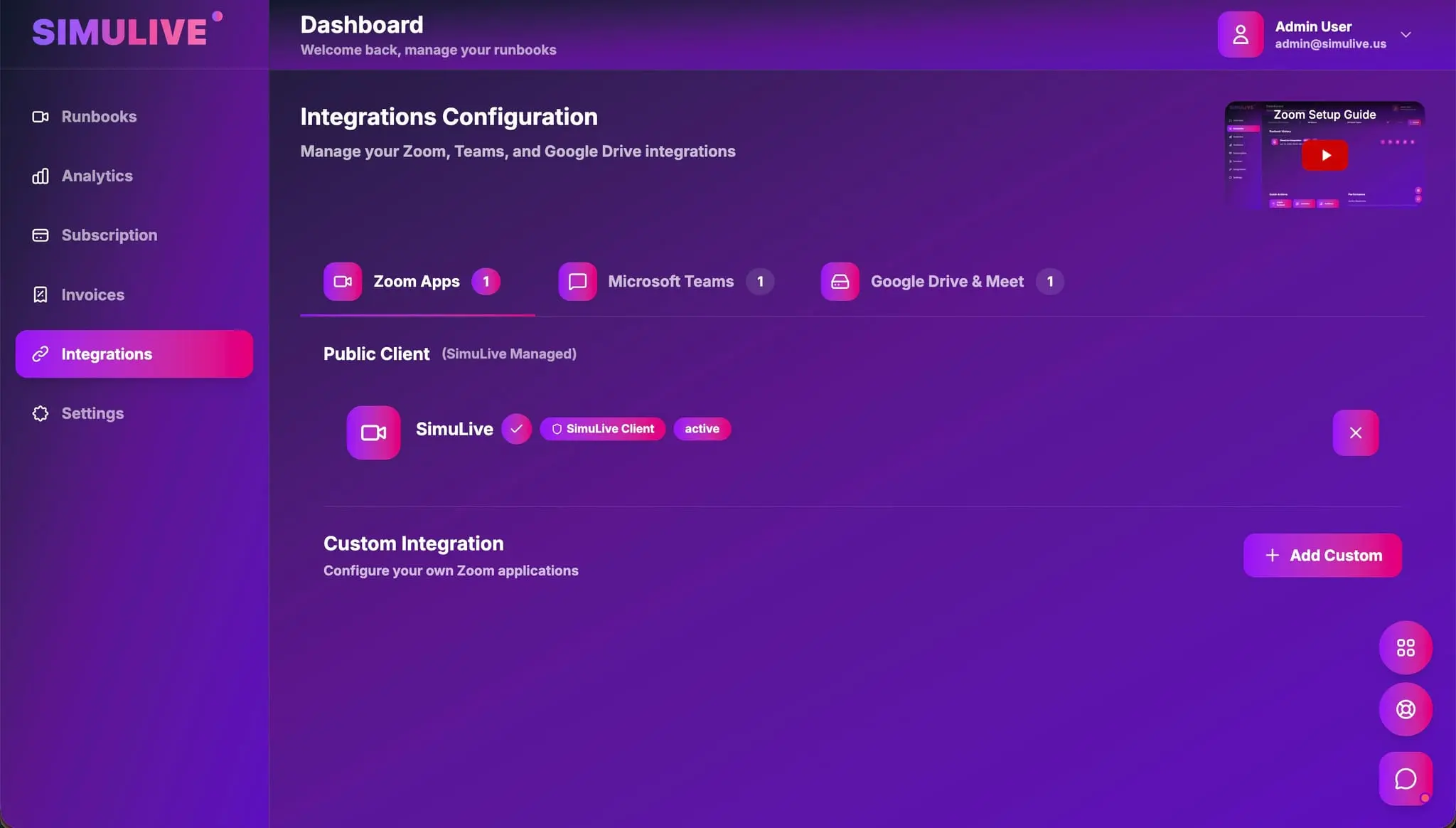Open the help lifebuoy floating button
The image size is (1456, 828).
tap(1406, 709)
